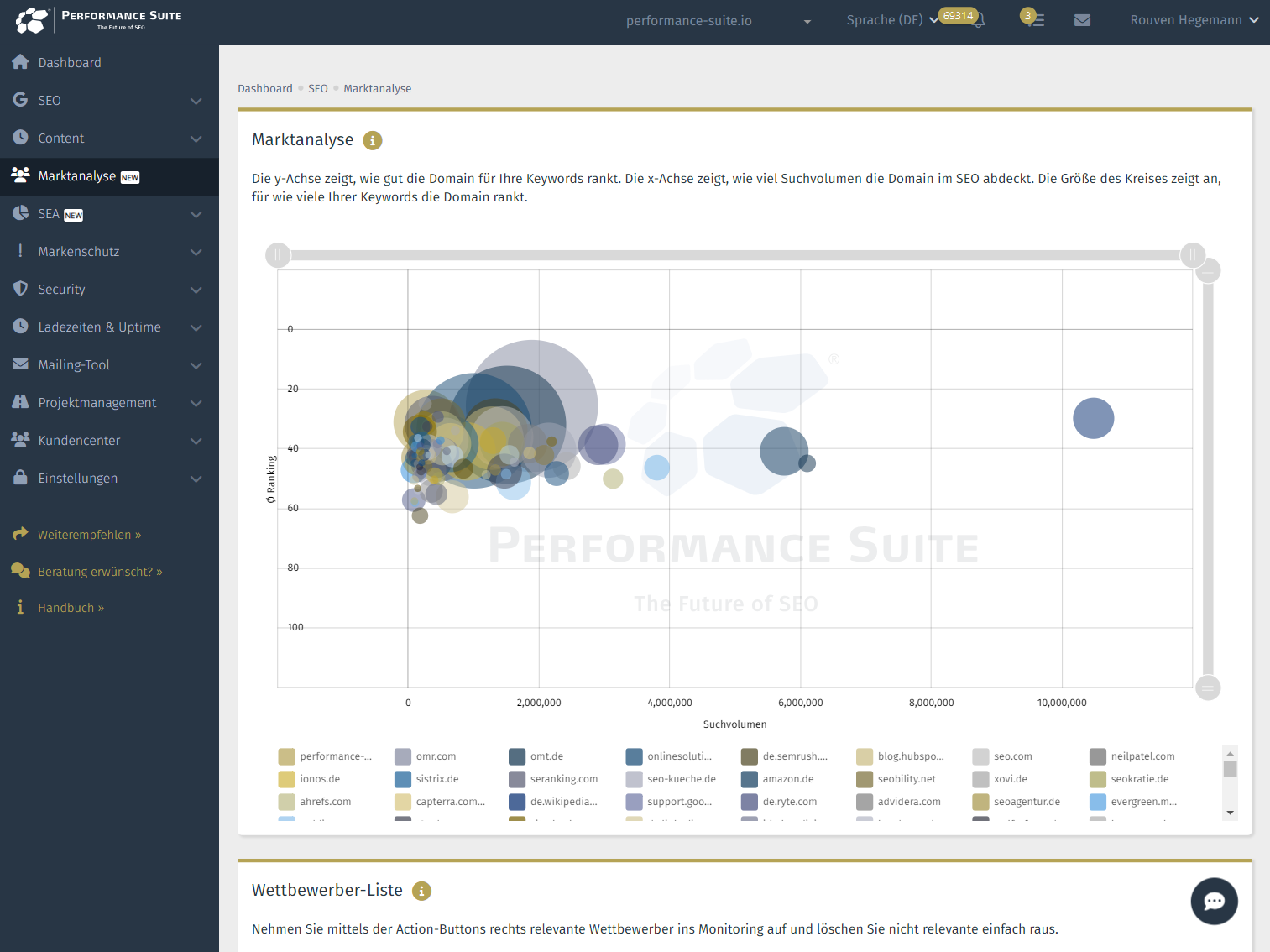Click the SEO Google icon in sidebar
1270x952 pixels.
point(20,99)
